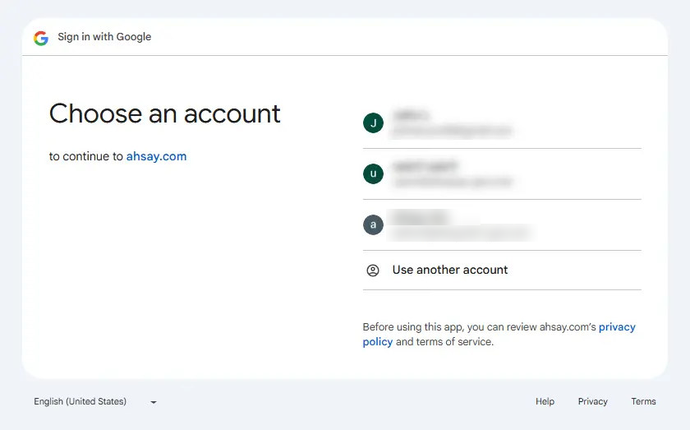690x430 pixels.
Task: Select the account with J avatar
Action: (502, 123)
